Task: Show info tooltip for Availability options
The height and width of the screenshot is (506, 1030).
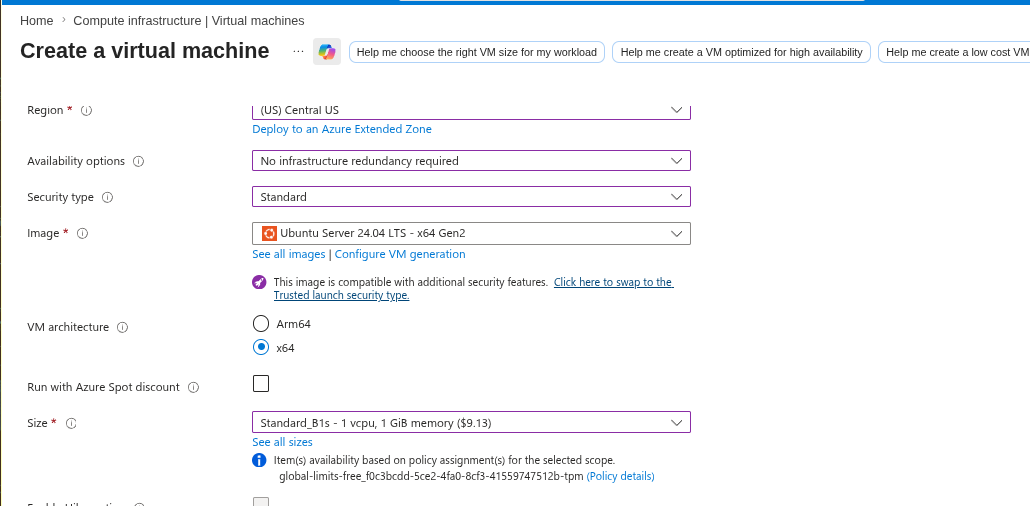Action: pyautogui.click(x=138, y=161)
